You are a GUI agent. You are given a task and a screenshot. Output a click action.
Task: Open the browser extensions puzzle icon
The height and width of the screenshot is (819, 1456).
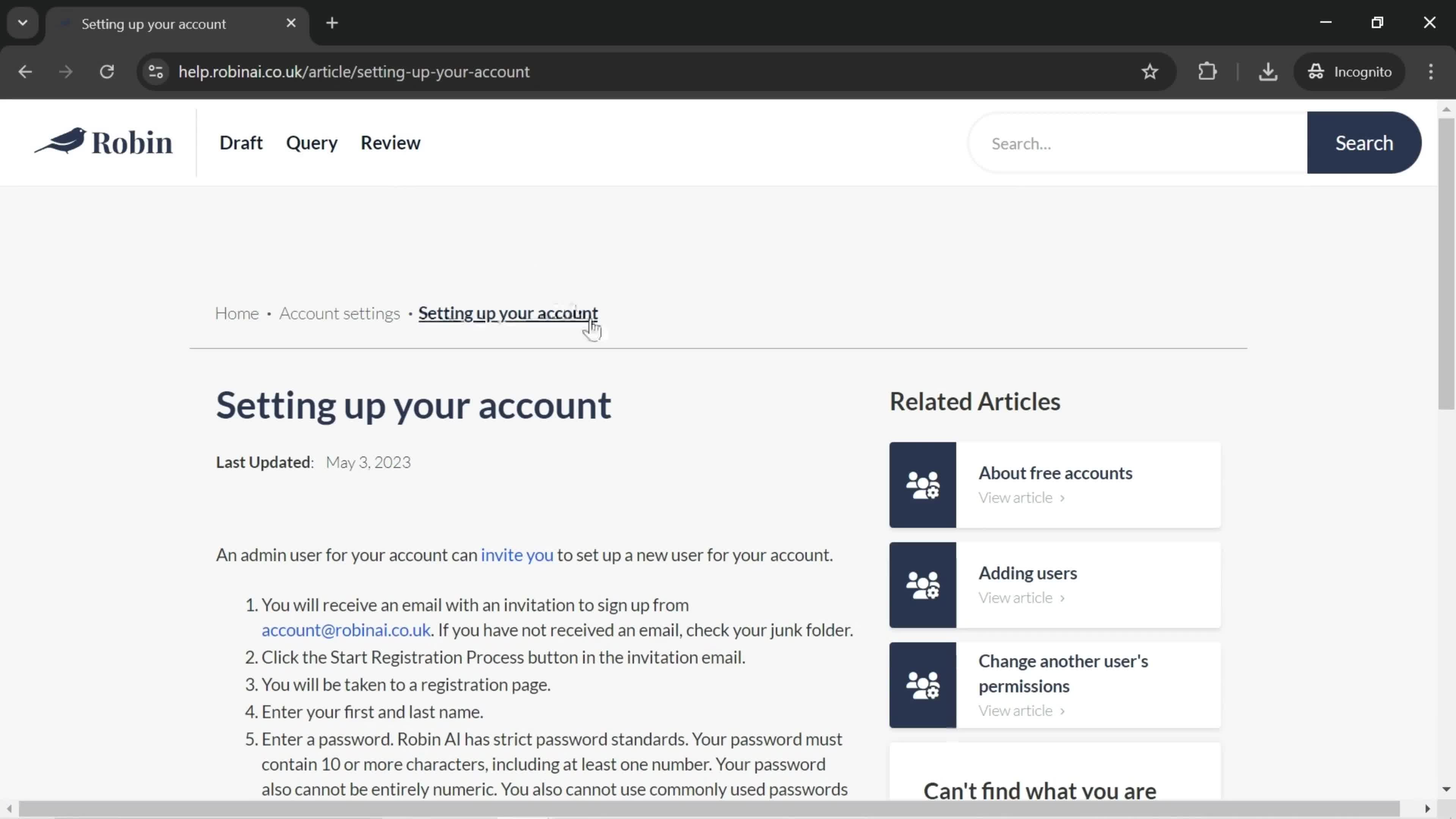1207,72
